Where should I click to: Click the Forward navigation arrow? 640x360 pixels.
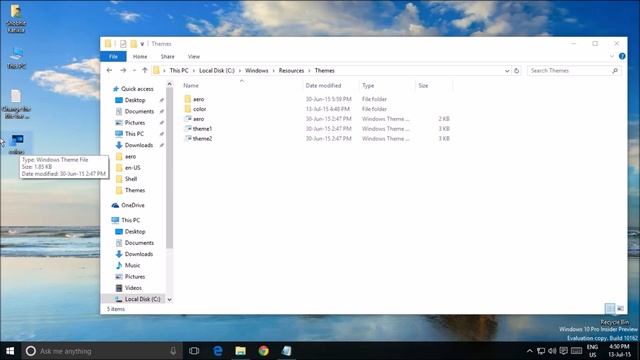click(123, 70)
